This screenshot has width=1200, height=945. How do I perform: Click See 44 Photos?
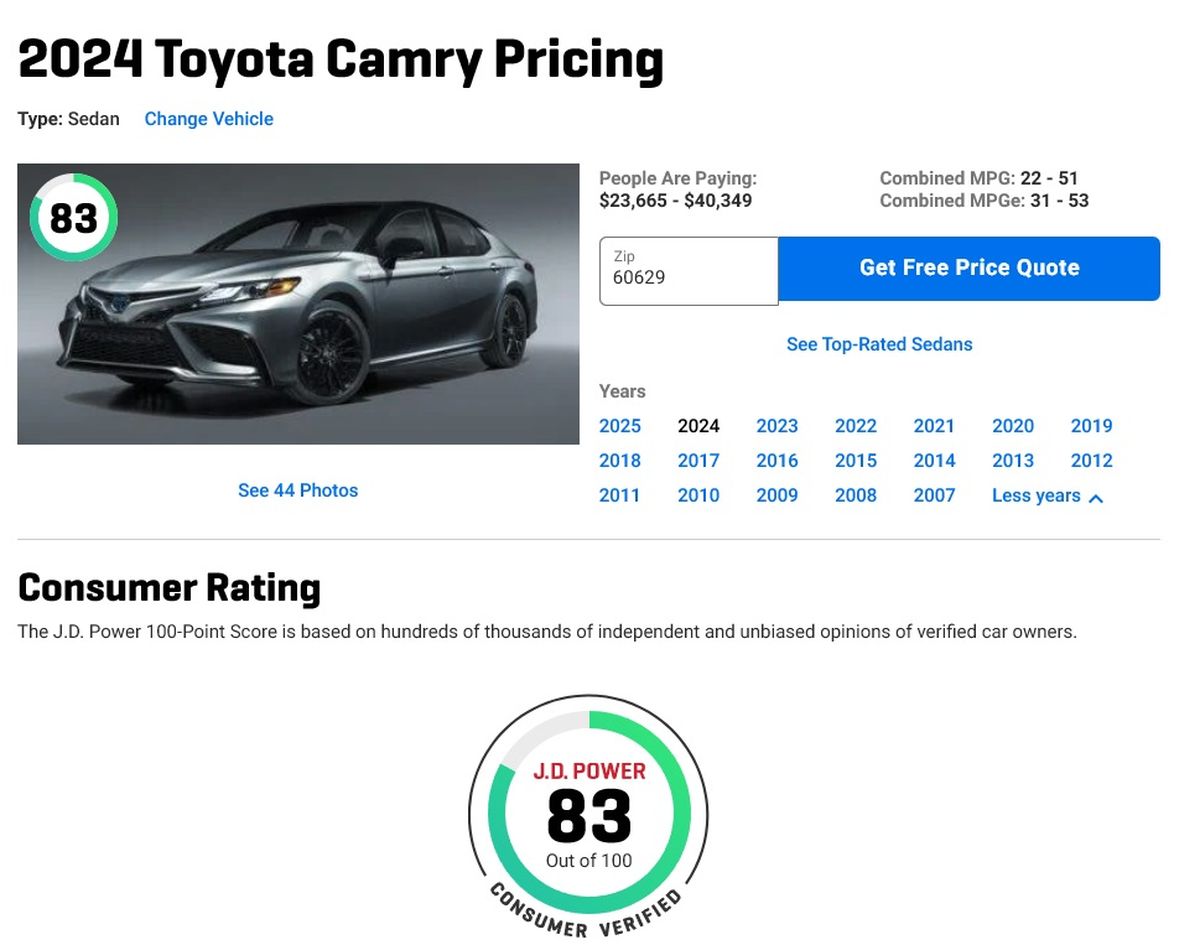297,490
